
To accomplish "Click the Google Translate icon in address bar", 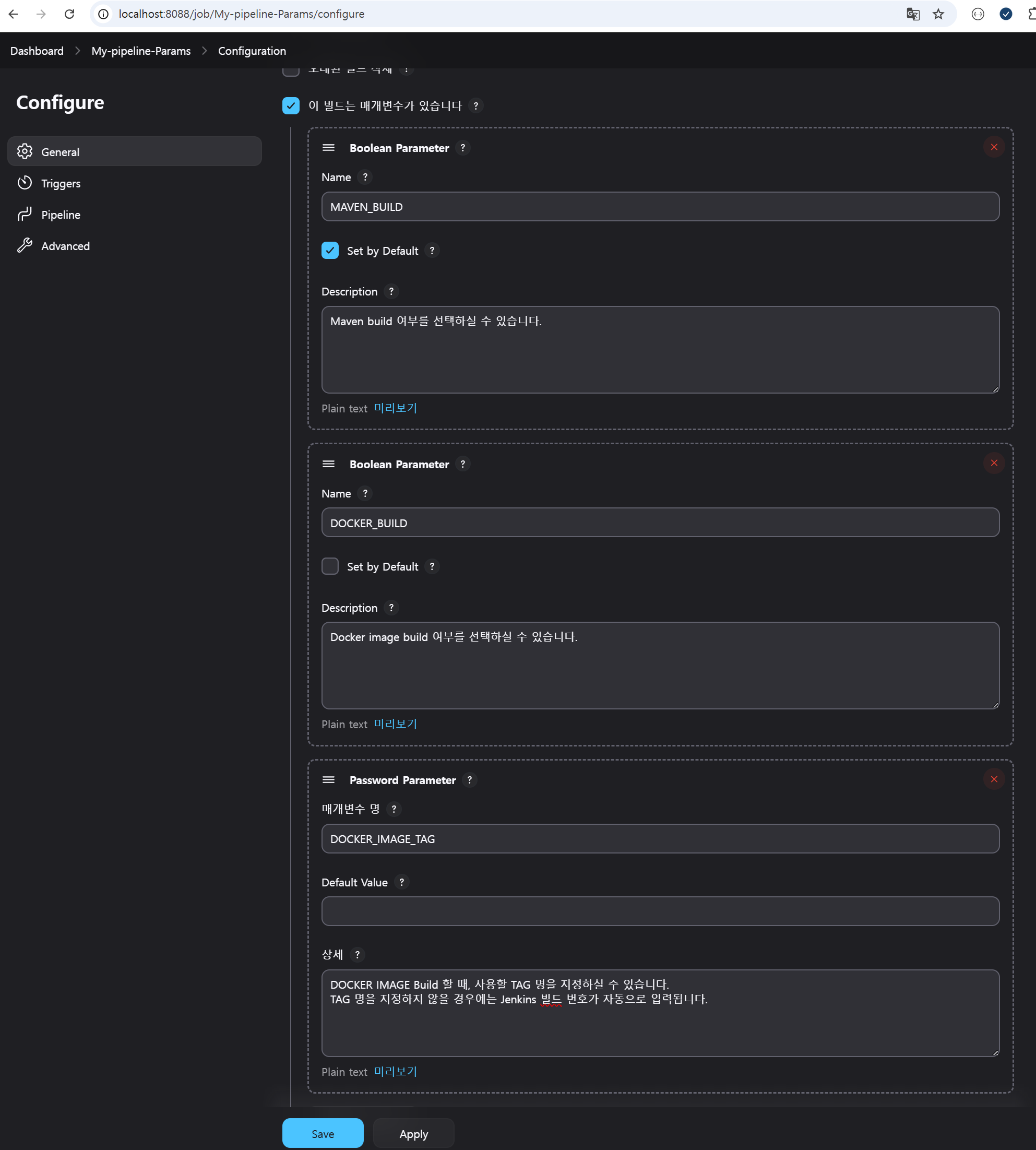I will click(912, 14).
